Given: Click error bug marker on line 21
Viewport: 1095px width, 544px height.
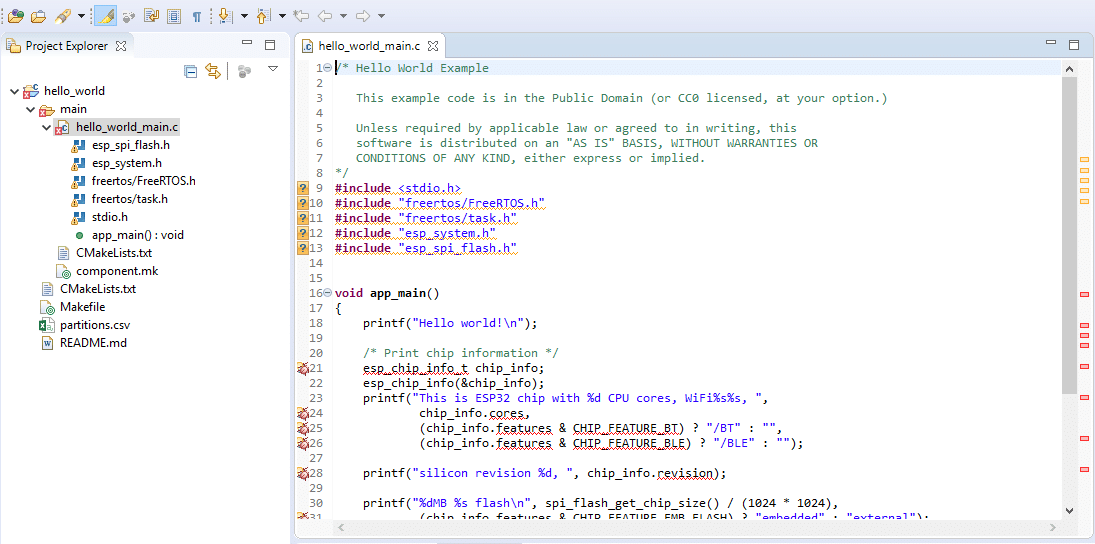Looking at the screenshot, I should point(302,368).
